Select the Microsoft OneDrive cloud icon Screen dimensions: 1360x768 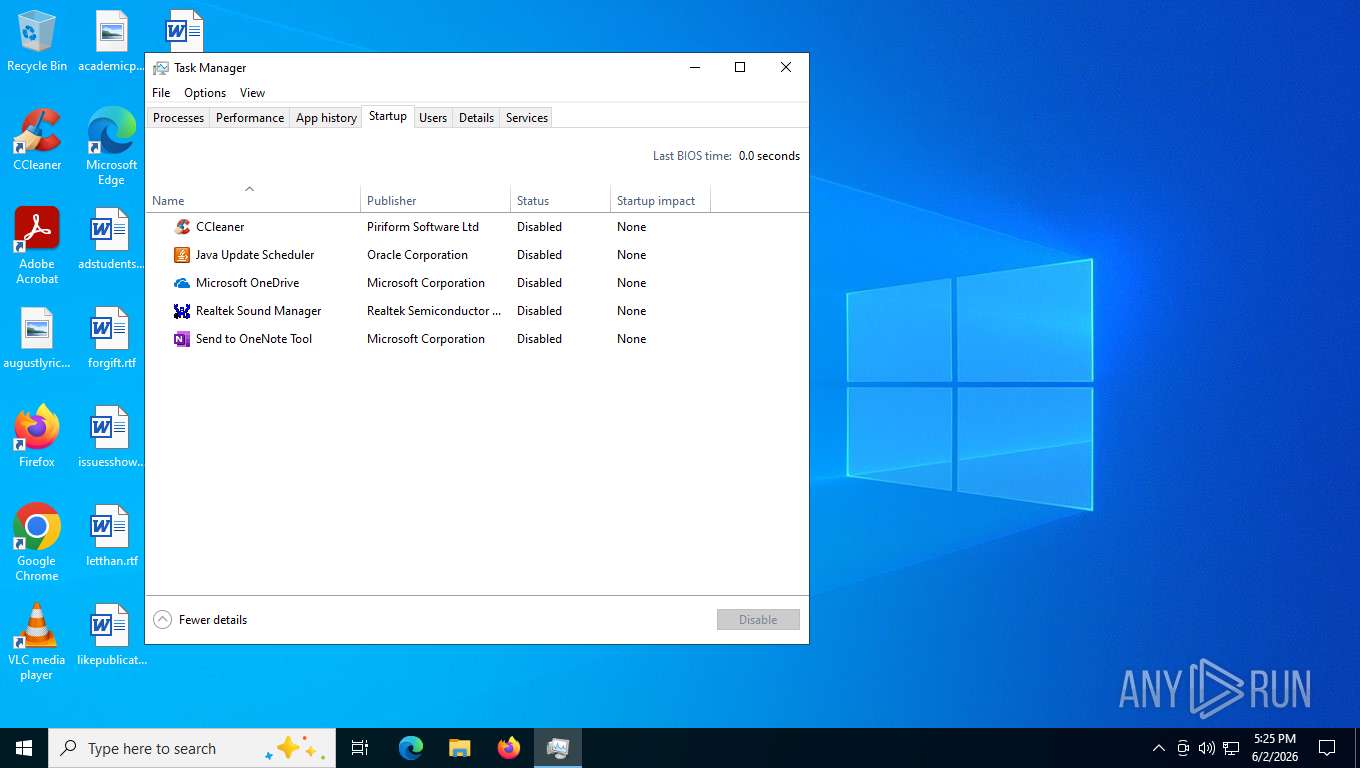182,283
